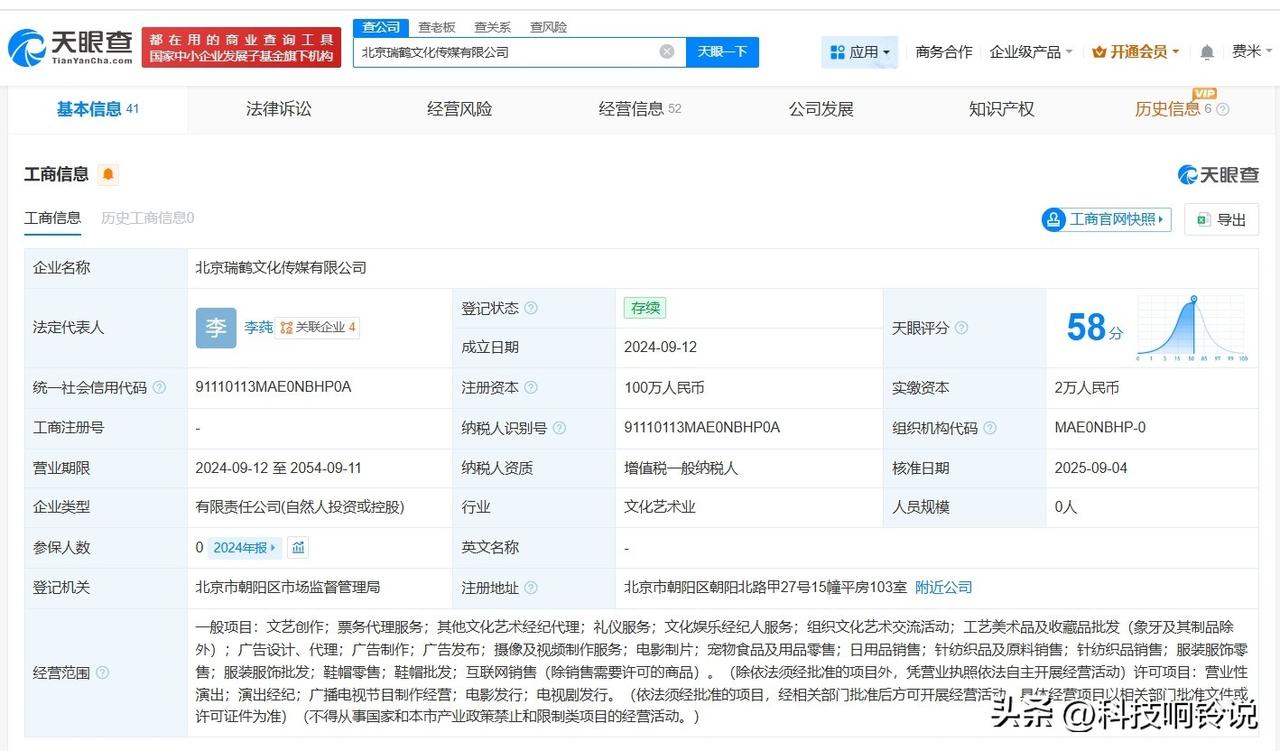Click the 李 avatar of the legal representative

pyautogui.click(x=216, y=328)
